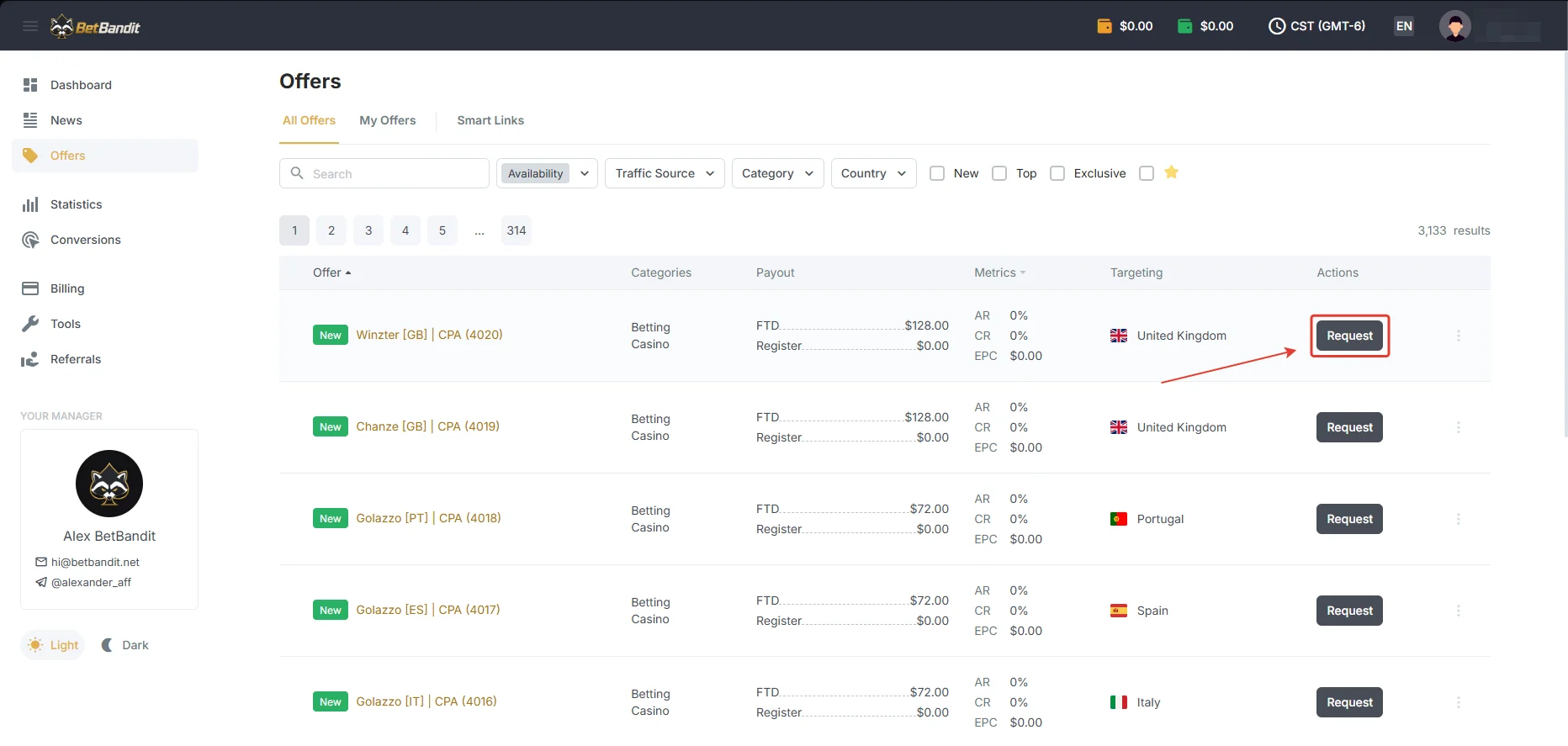Screen dimensions: 1568x746
Task: Request the Winzter [GB] offer
Action: (x=1349, y=336)
